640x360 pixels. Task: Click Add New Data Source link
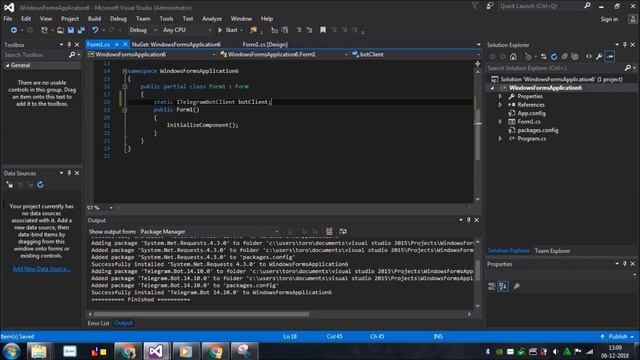pyautogui.click(x=41, y=269)
